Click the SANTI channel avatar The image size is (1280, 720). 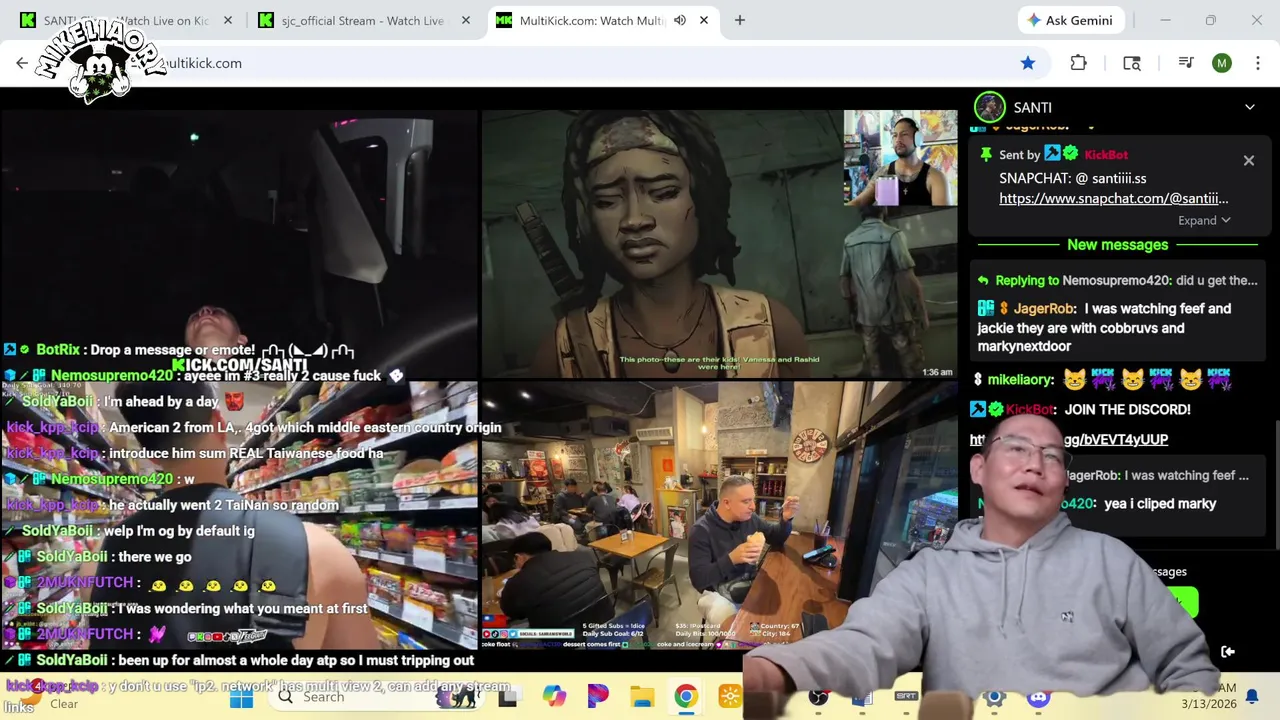pyautogui.click(x=990, y=107)
